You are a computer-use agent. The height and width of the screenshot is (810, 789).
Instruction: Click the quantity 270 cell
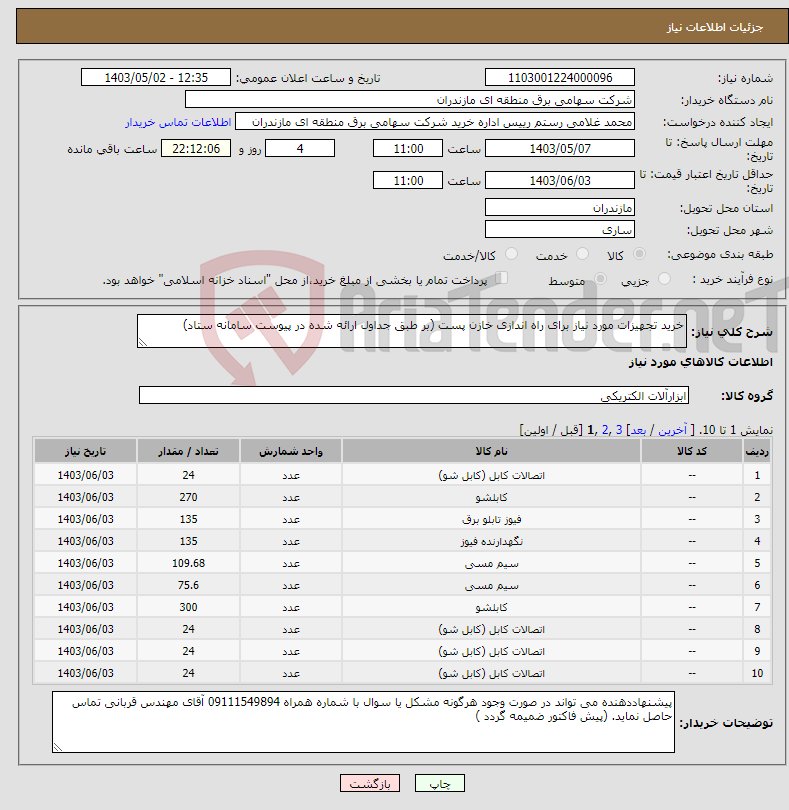coord(188,497)
